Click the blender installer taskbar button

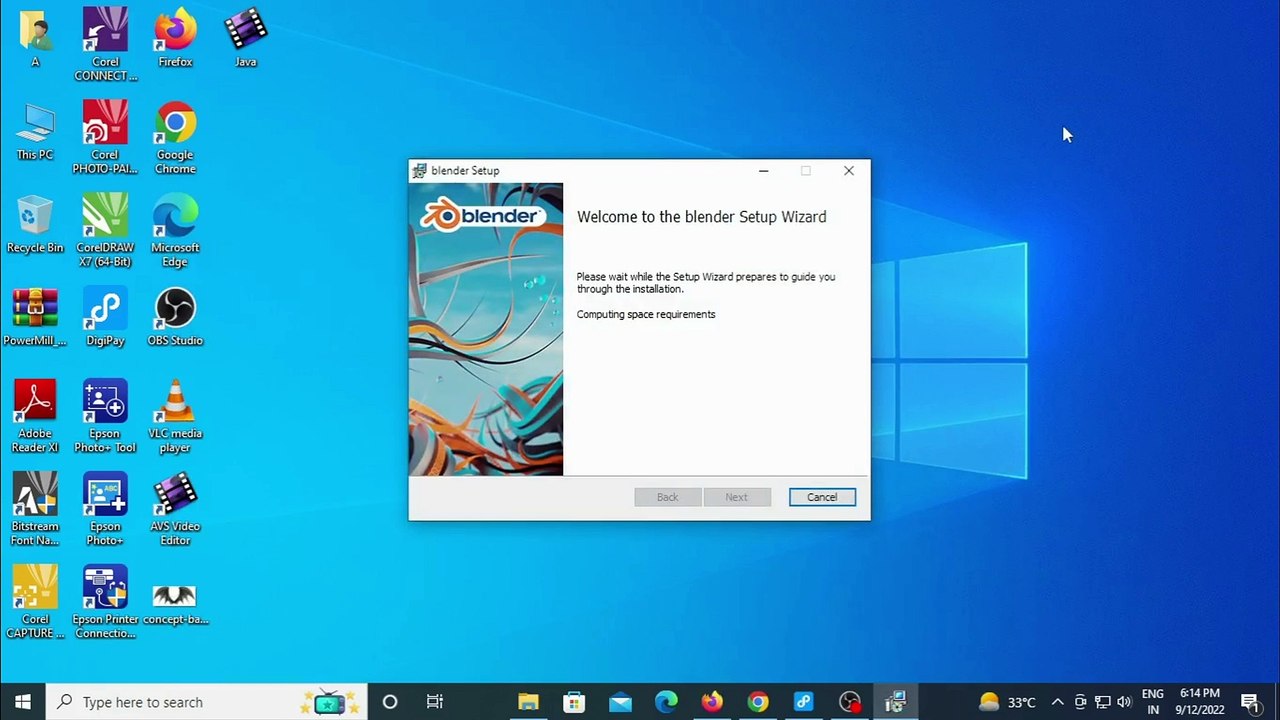[896, 702]
